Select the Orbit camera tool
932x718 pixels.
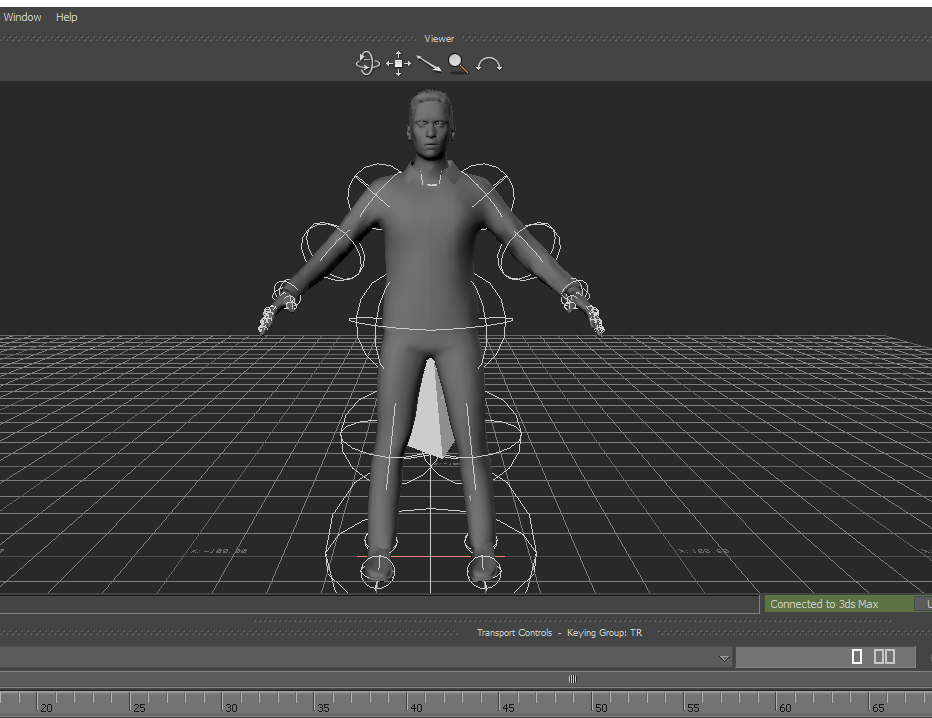coord(367,64)
